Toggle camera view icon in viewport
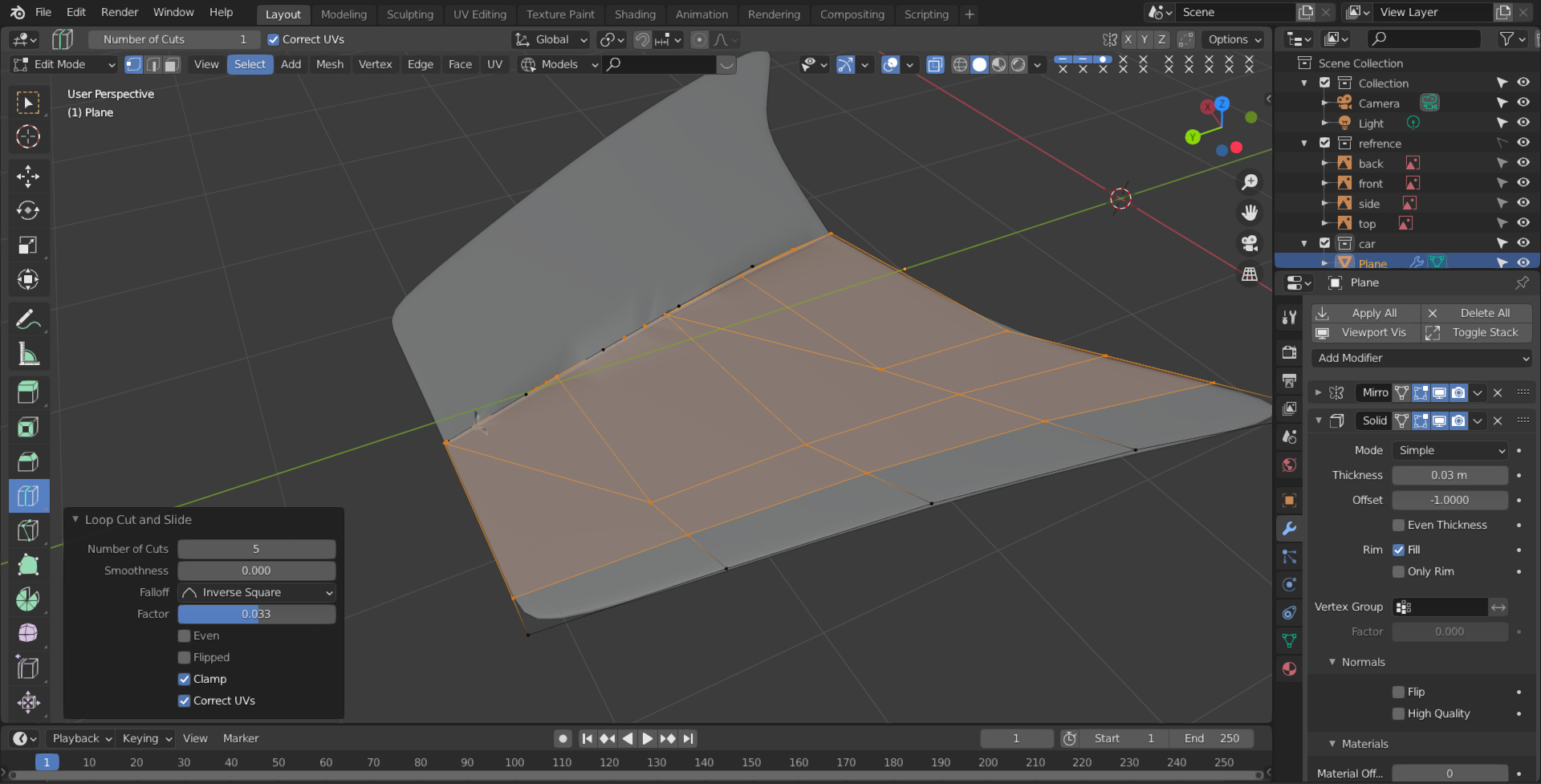This screenshot has width=1541, height=784. click(1250, 243)
